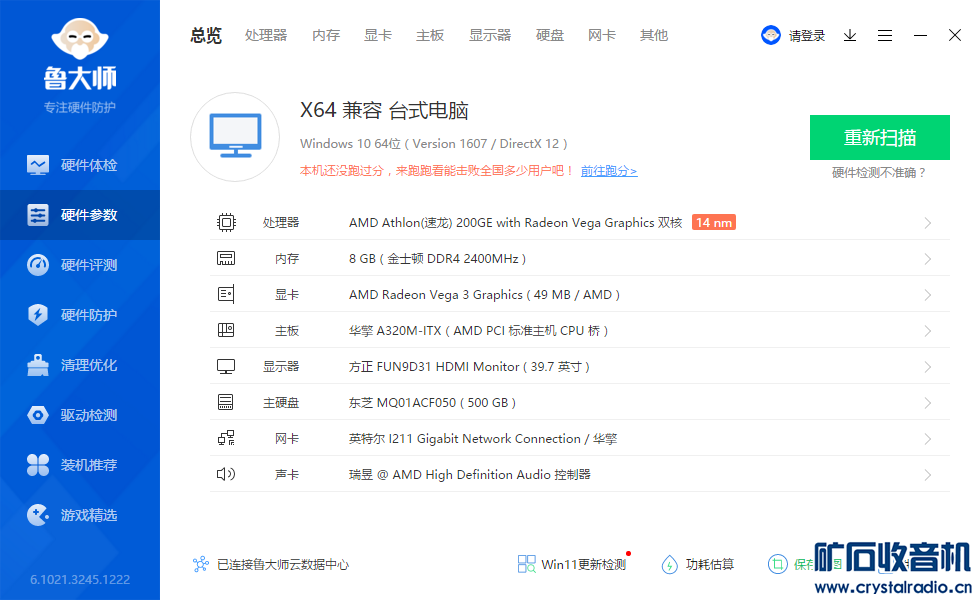This screenshot has width=980, height=600.
Task: Click the desktop computer icon
Action: [x=235, y=137]
